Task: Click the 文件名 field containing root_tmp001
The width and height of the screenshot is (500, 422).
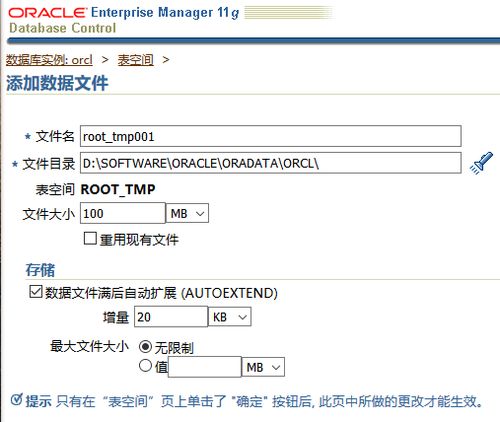Action: (271, 136)
